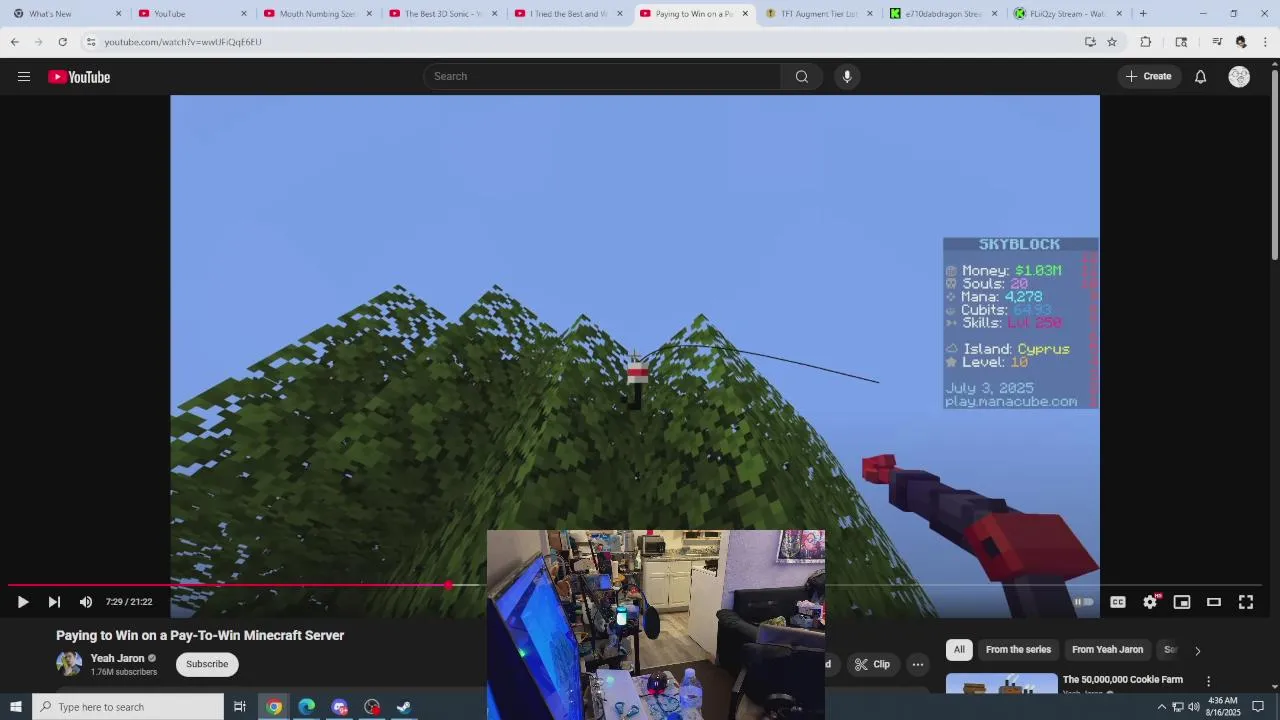Image resolution: width=1280 pixels, height=720 pixels.
Task: Switch to miniplayer mode
Action: pyautogui.click(x=1182, y=602)
